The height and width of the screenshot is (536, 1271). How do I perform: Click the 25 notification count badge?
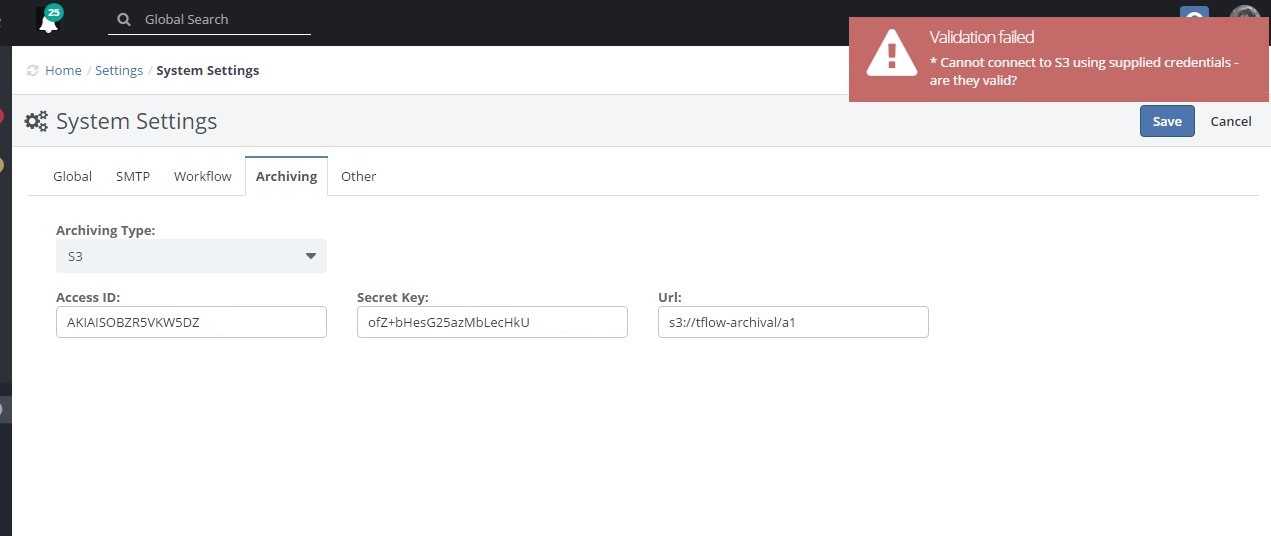[53, 12]
